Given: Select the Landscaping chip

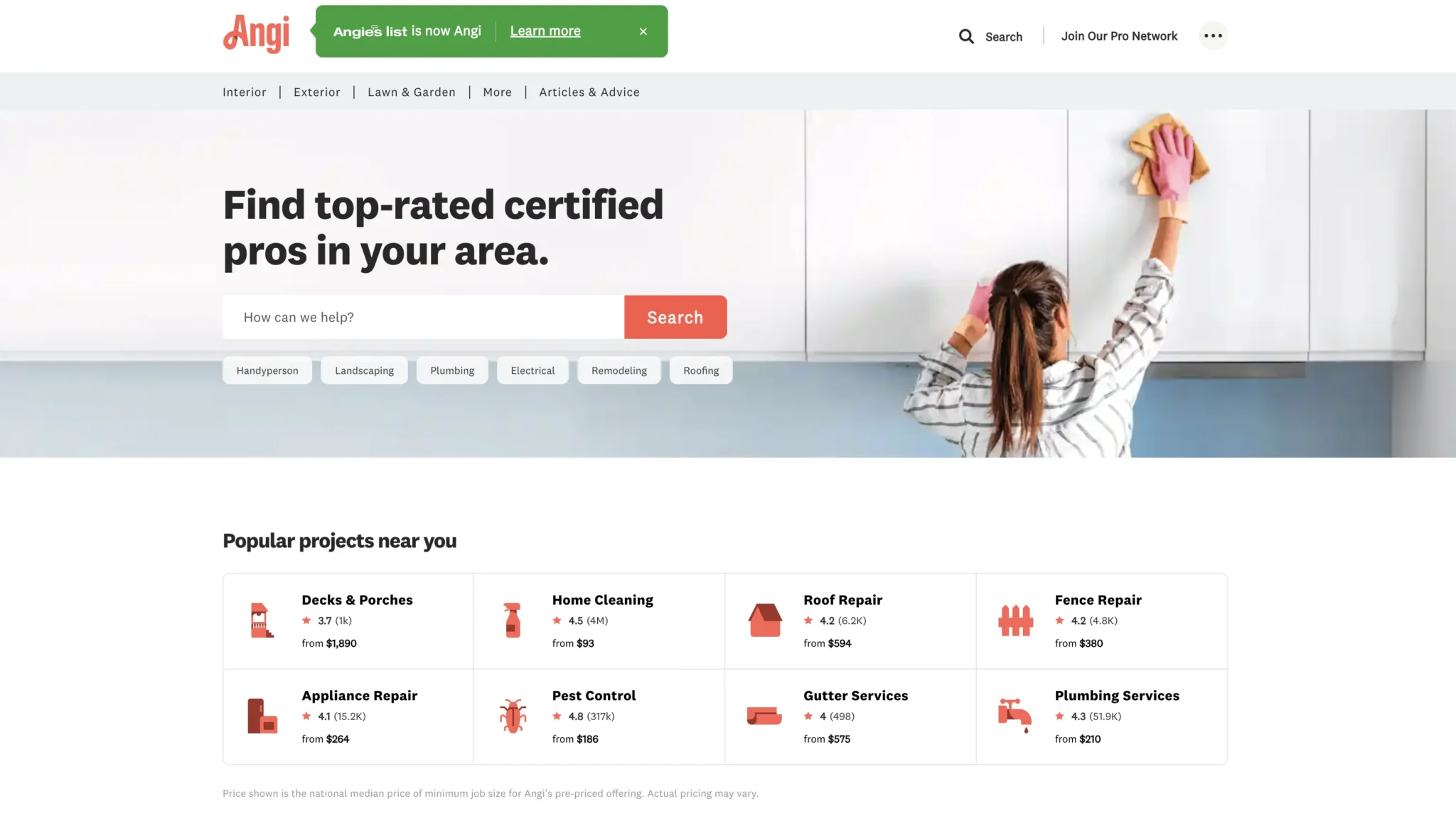Looking at the screenshot, I should click(x=364, y=370).
